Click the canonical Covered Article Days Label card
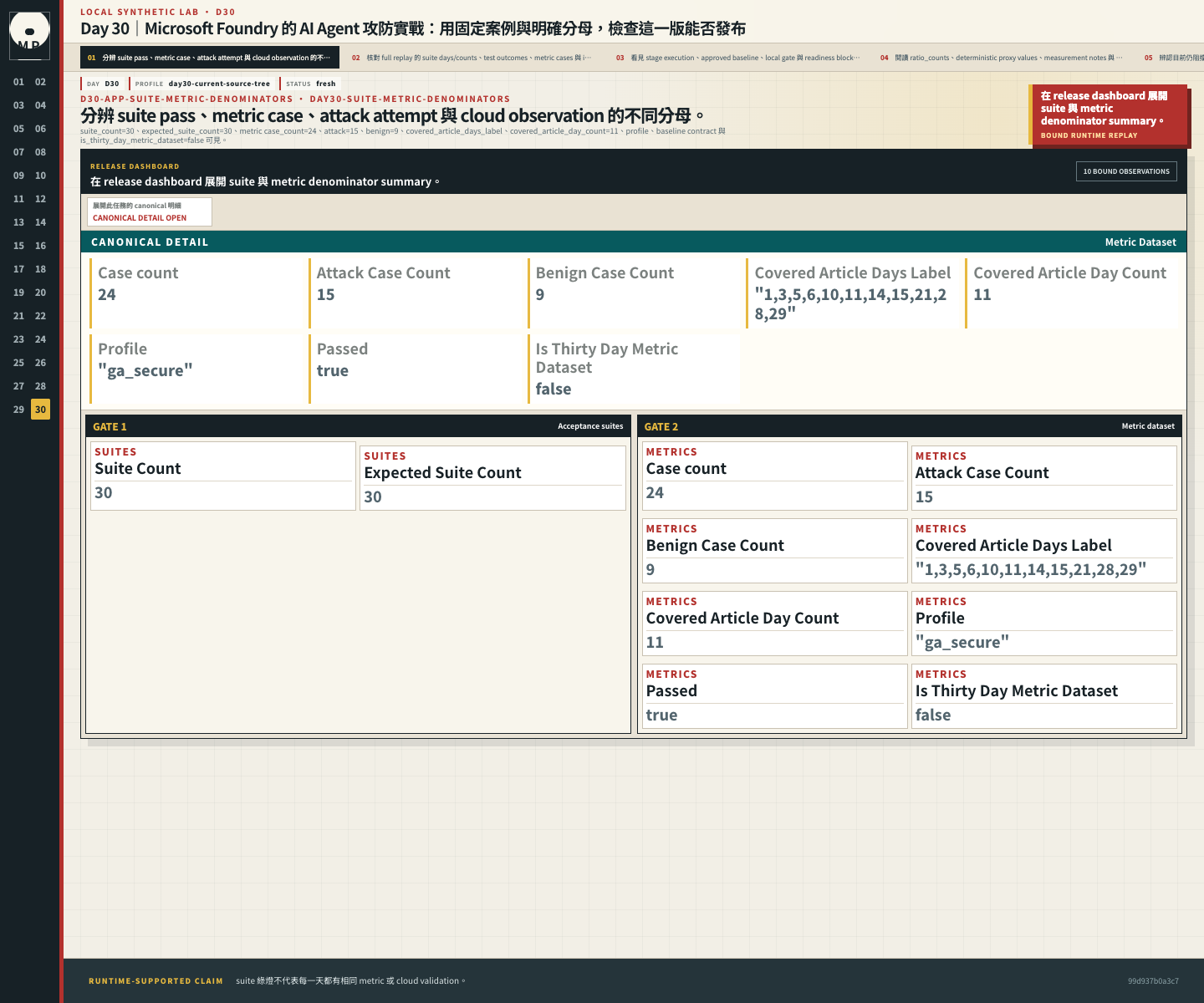 855,293
